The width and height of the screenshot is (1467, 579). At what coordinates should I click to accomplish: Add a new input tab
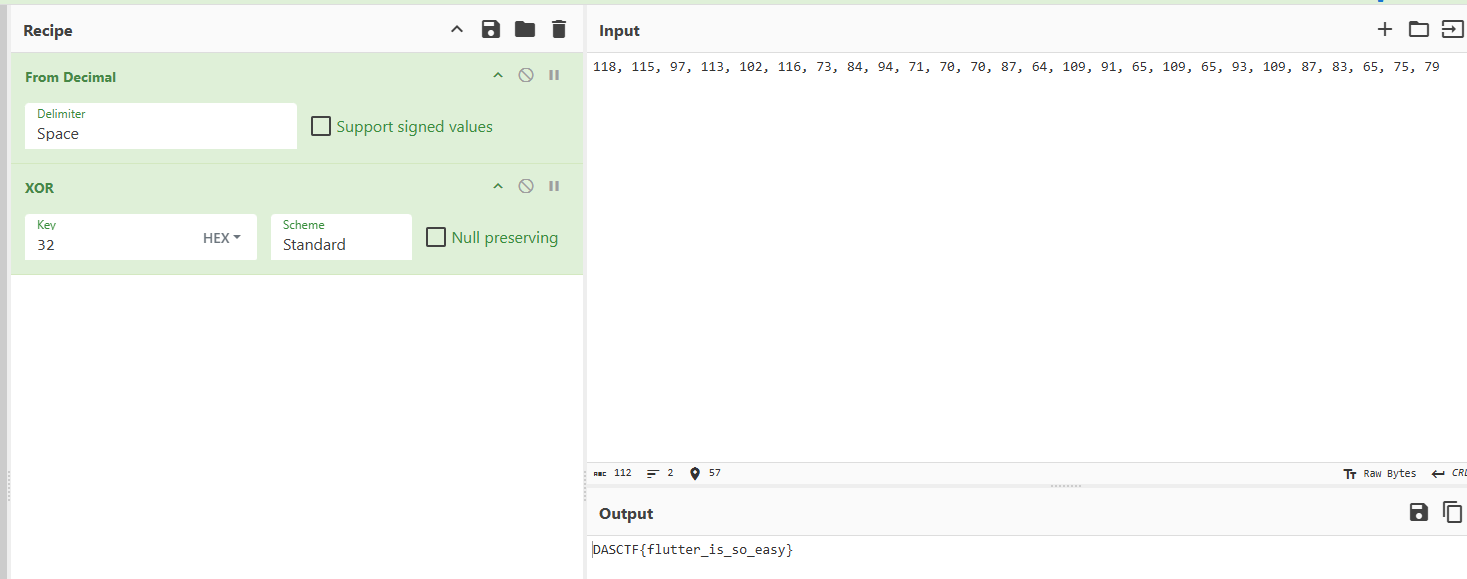[1385, 30]
